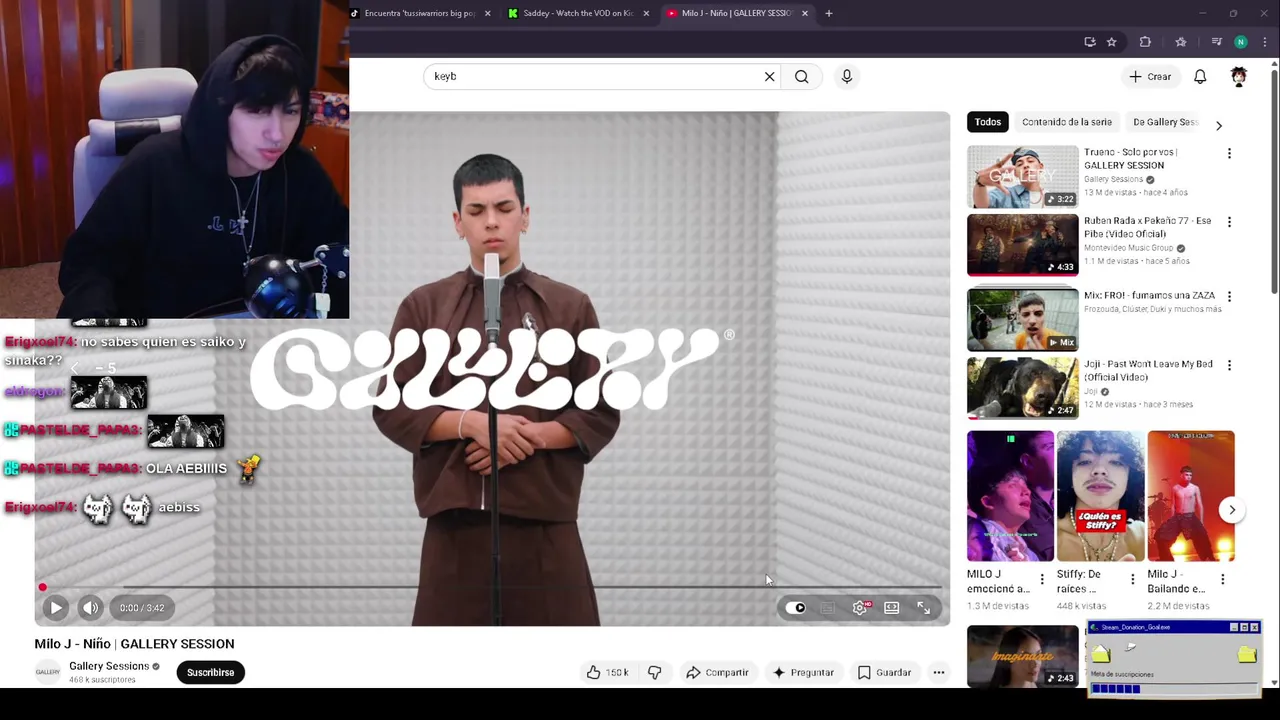The width and height of the screenshot is (1280, 720).
Task: Open more actions menu below the video
Action: coord(939,673)
